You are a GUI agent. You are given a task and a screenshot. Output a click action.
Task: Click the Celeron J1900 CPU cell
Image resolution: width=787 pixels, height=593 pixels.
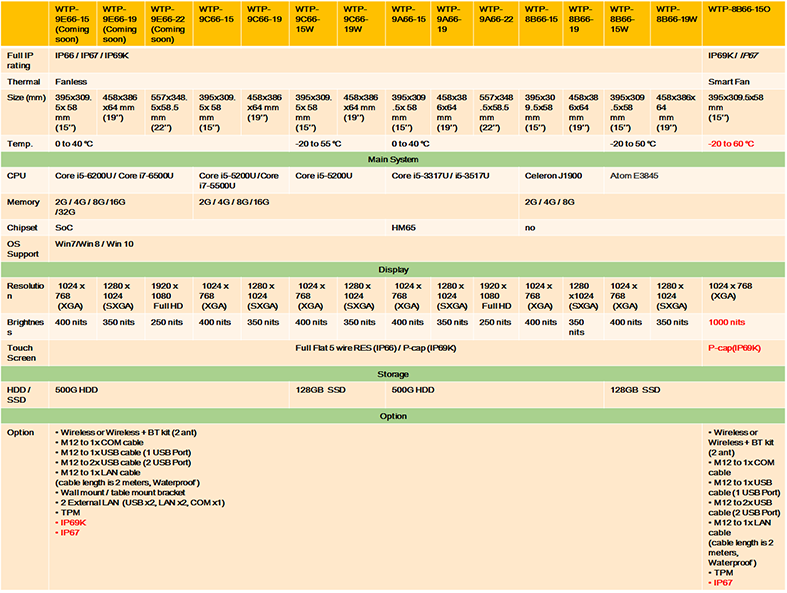coord(555,175)
